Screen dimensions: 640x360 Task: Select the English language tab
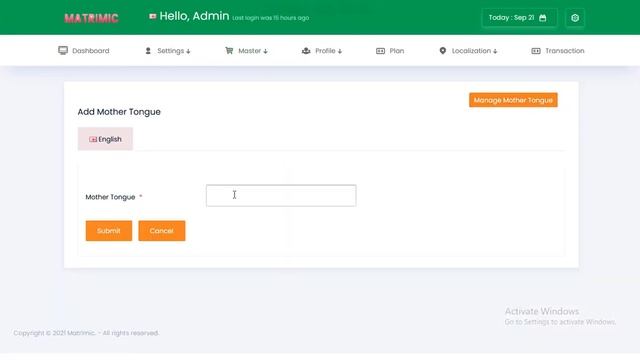point(105,139)
